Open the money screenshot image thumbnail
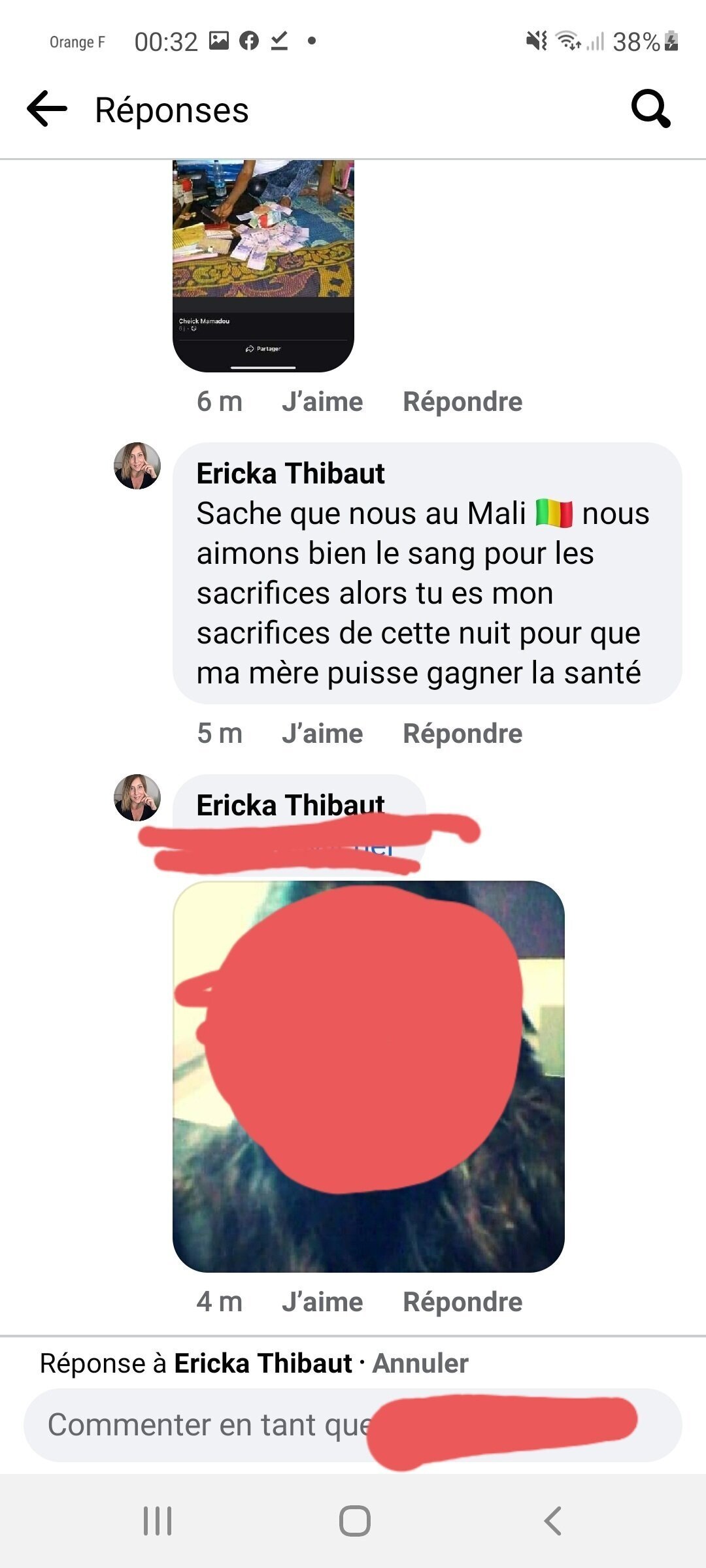This screenshot has height=1568, width=706. [263, 266]
